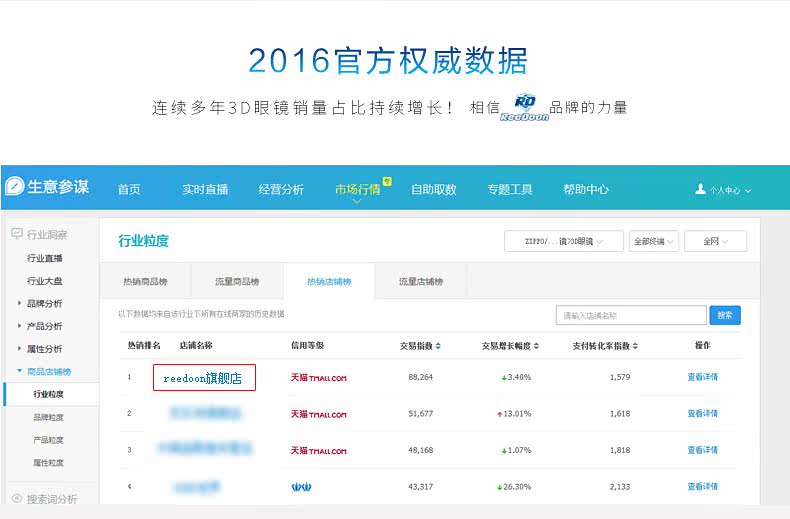This screenshot has width=790, height=519.
Task: Collapse 商品店铺榜 in the sidebar
Action: tap(19, 371)
